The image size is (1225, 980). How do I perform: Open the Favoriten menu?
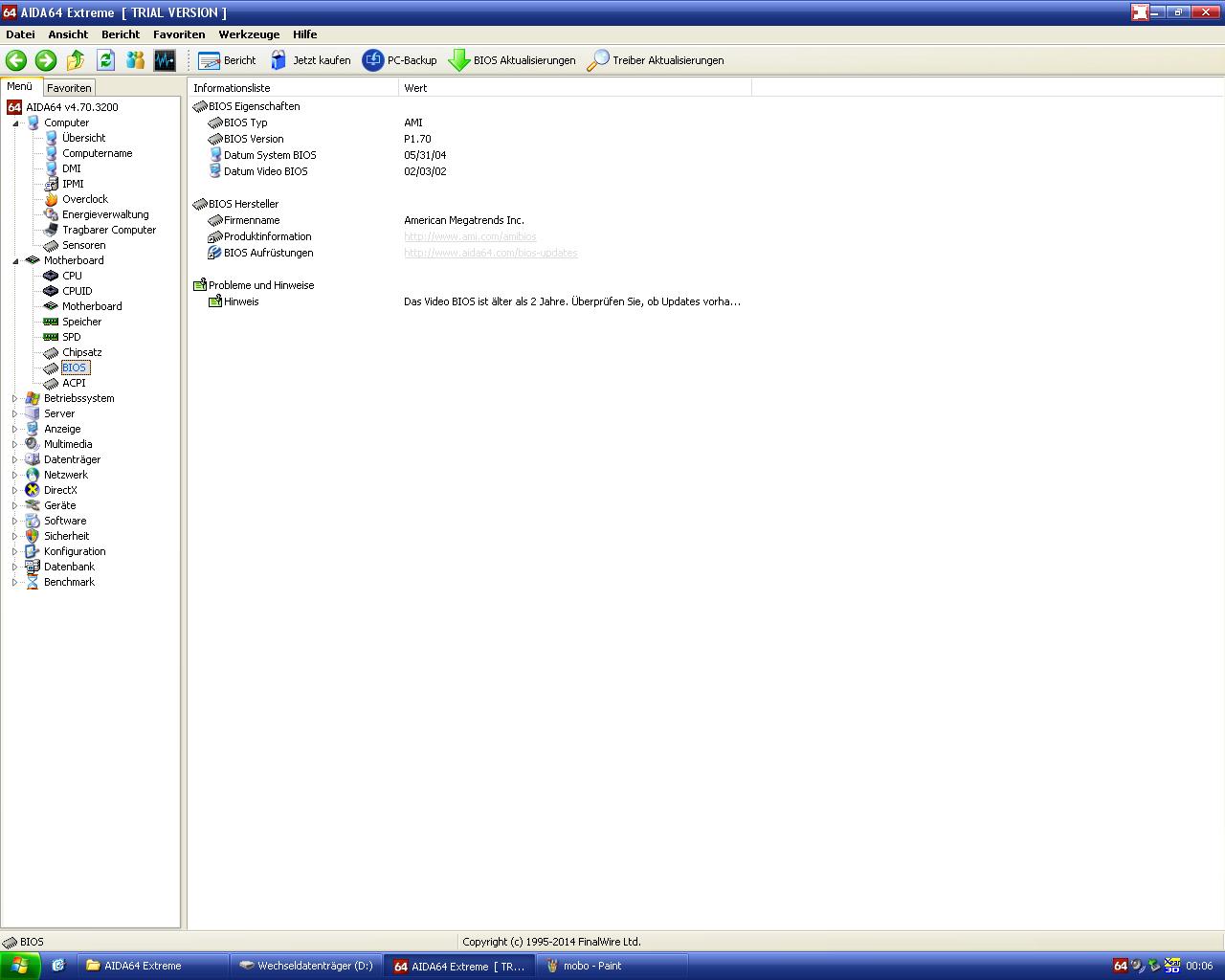point(179,34)
